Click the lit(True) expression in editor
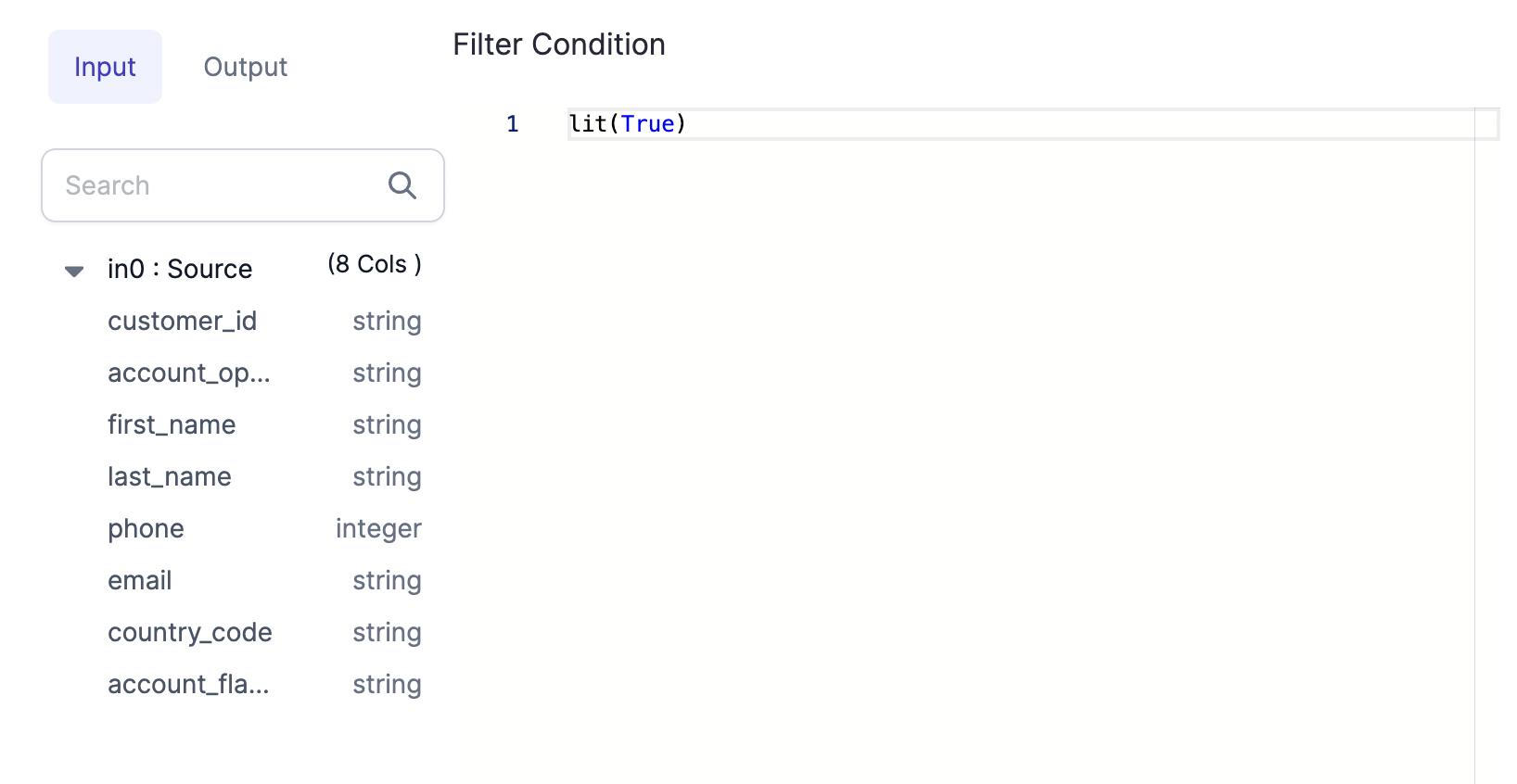 tap(627, 124)
